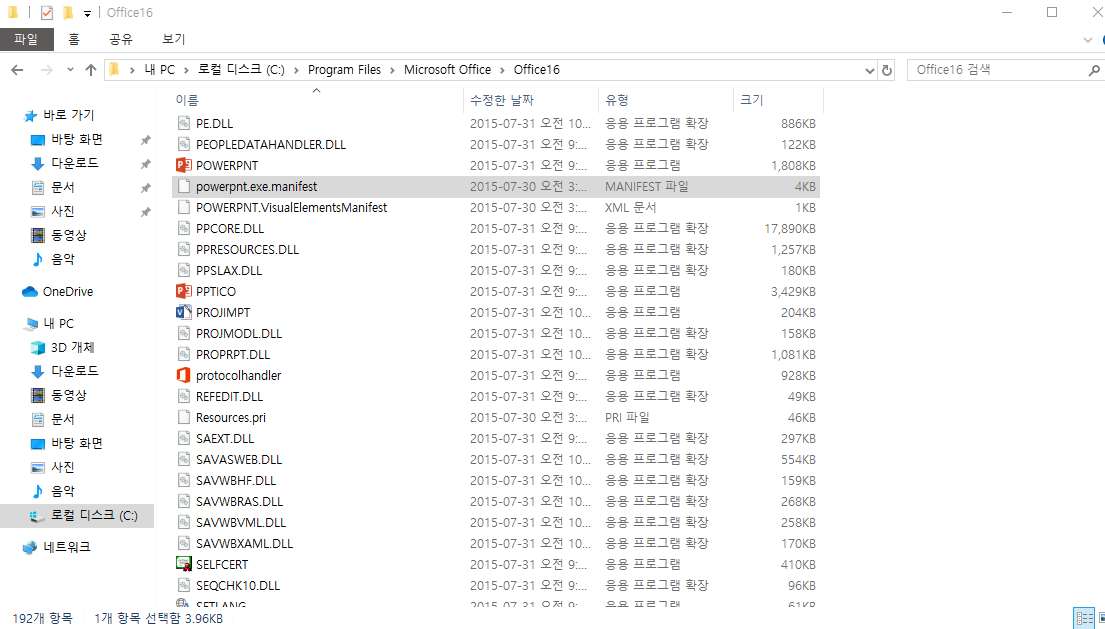Screen dimensions: 1105x629
Task: Select POWERPNT.VisualElementsManifest file
Action: (x=496, y=208)
